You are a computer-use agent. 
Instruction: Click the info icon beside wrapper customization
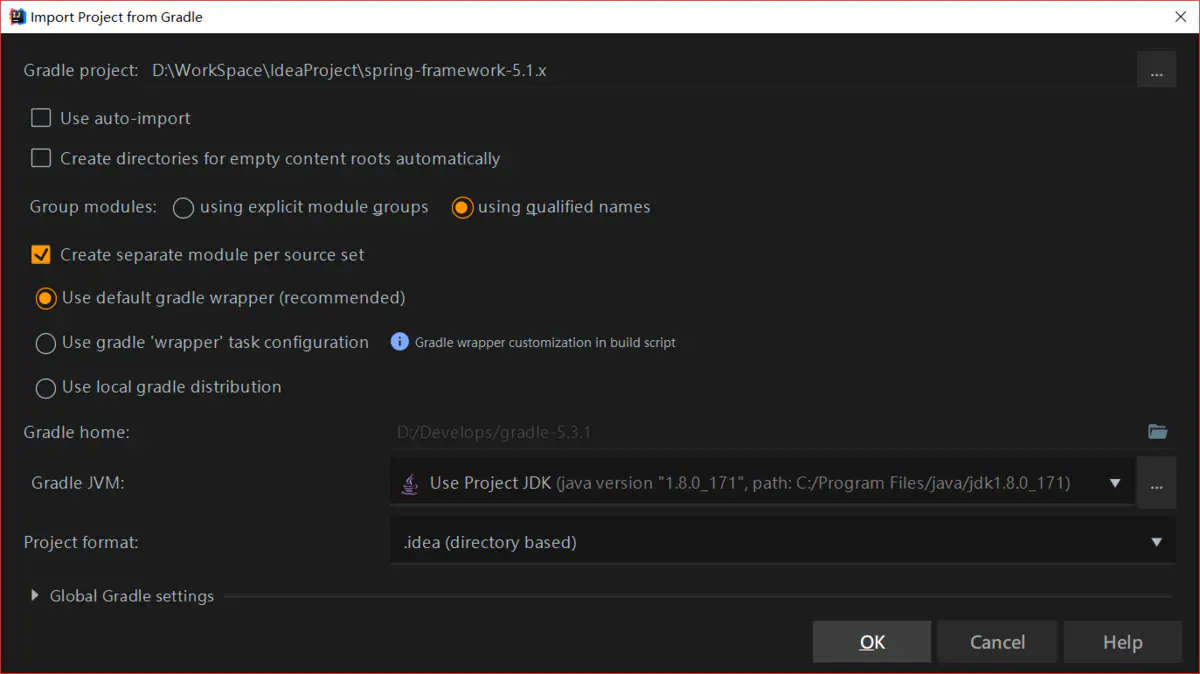pyautogui.click(x=399, y=342)
